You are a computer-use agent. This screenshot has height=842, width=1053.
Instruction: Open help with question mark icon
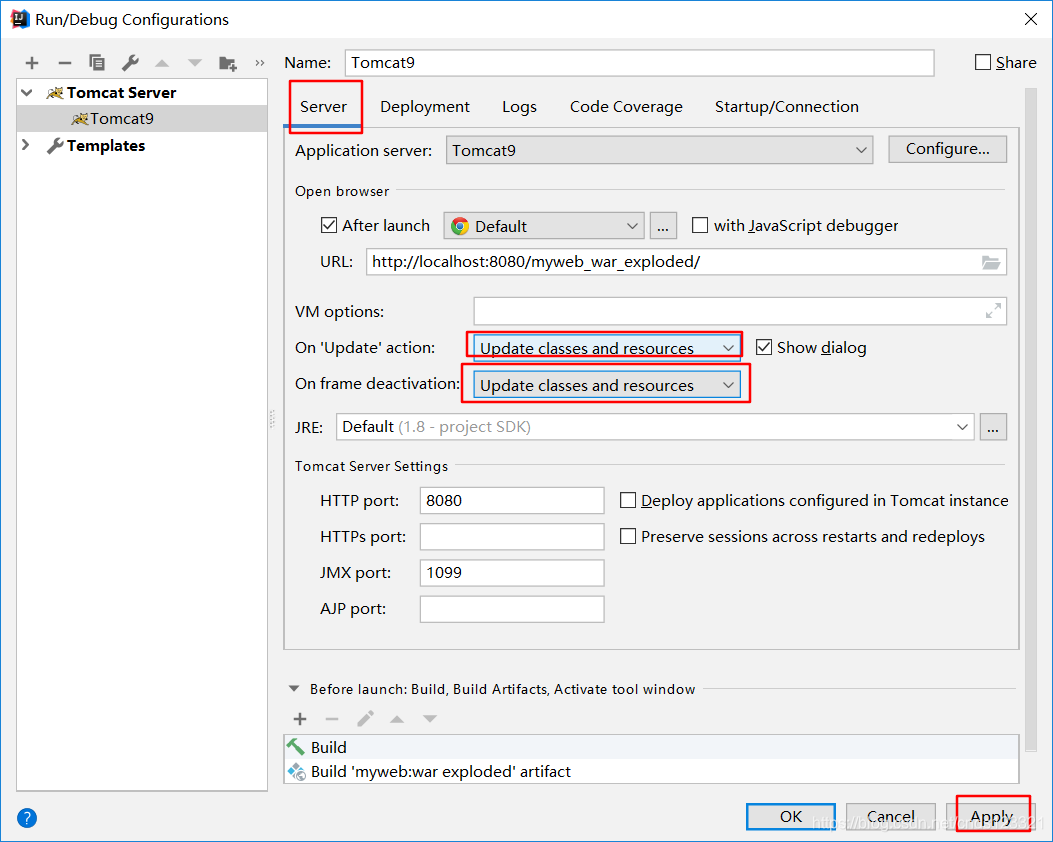27,818
